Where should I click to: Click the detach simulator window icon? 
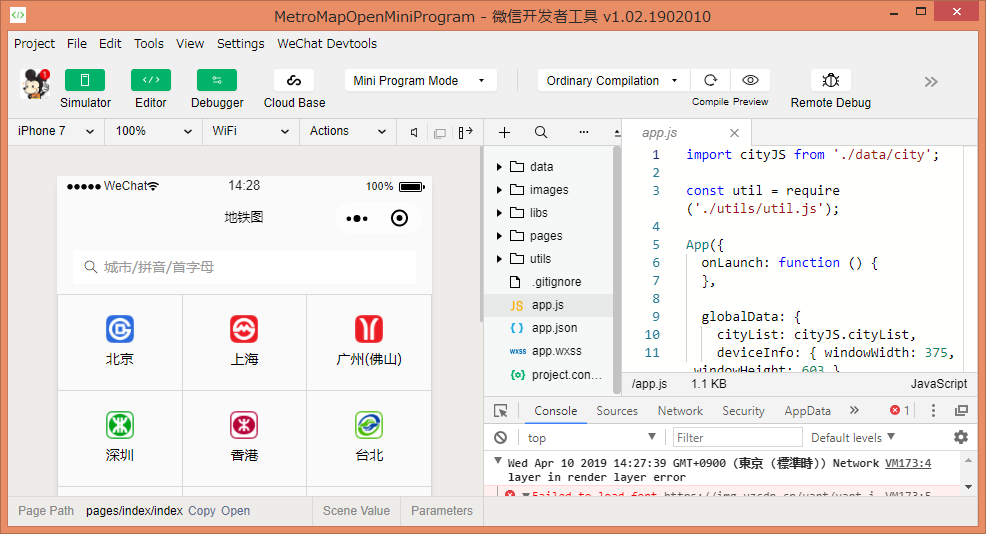440,133
